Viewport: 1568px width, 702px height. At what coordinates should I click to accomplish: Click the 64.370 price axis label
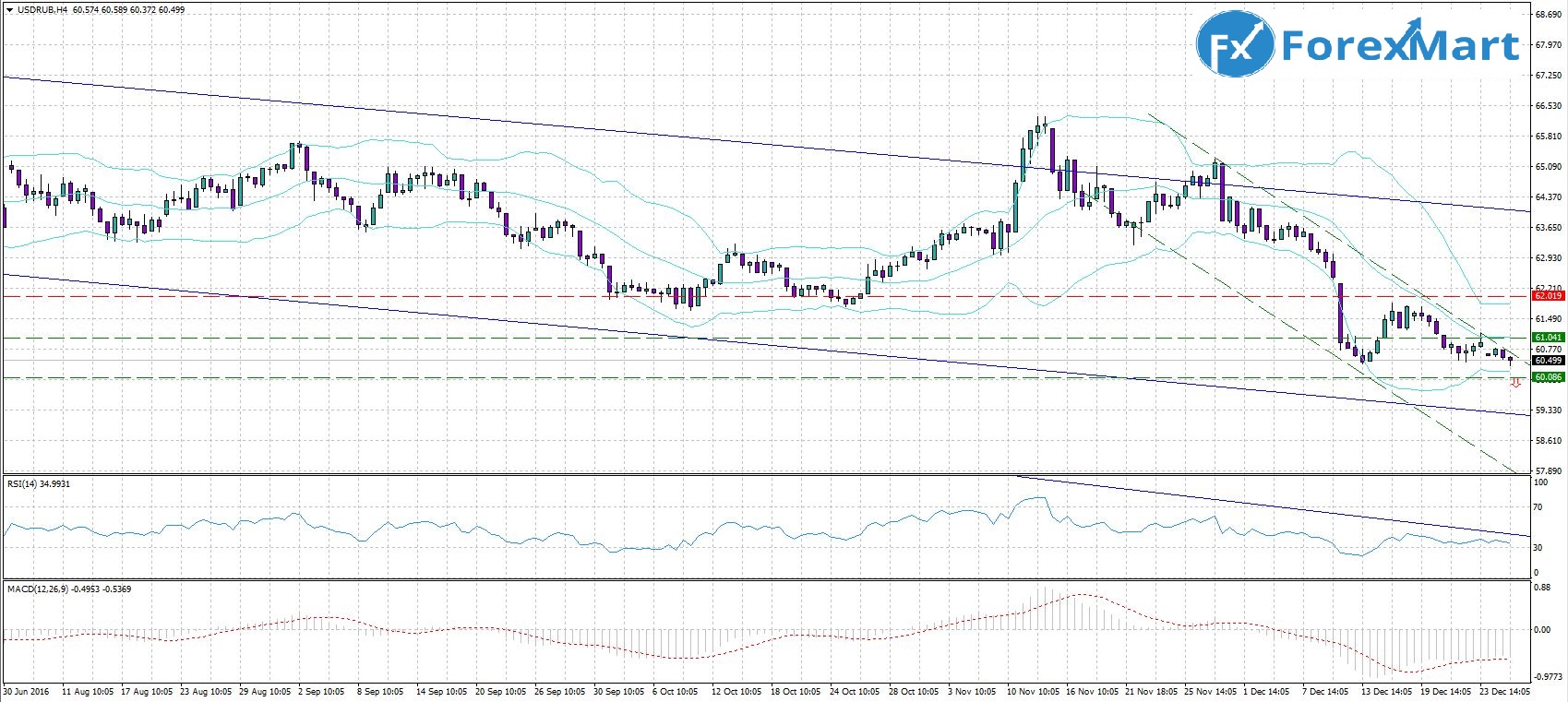(x=1548, y=196)
